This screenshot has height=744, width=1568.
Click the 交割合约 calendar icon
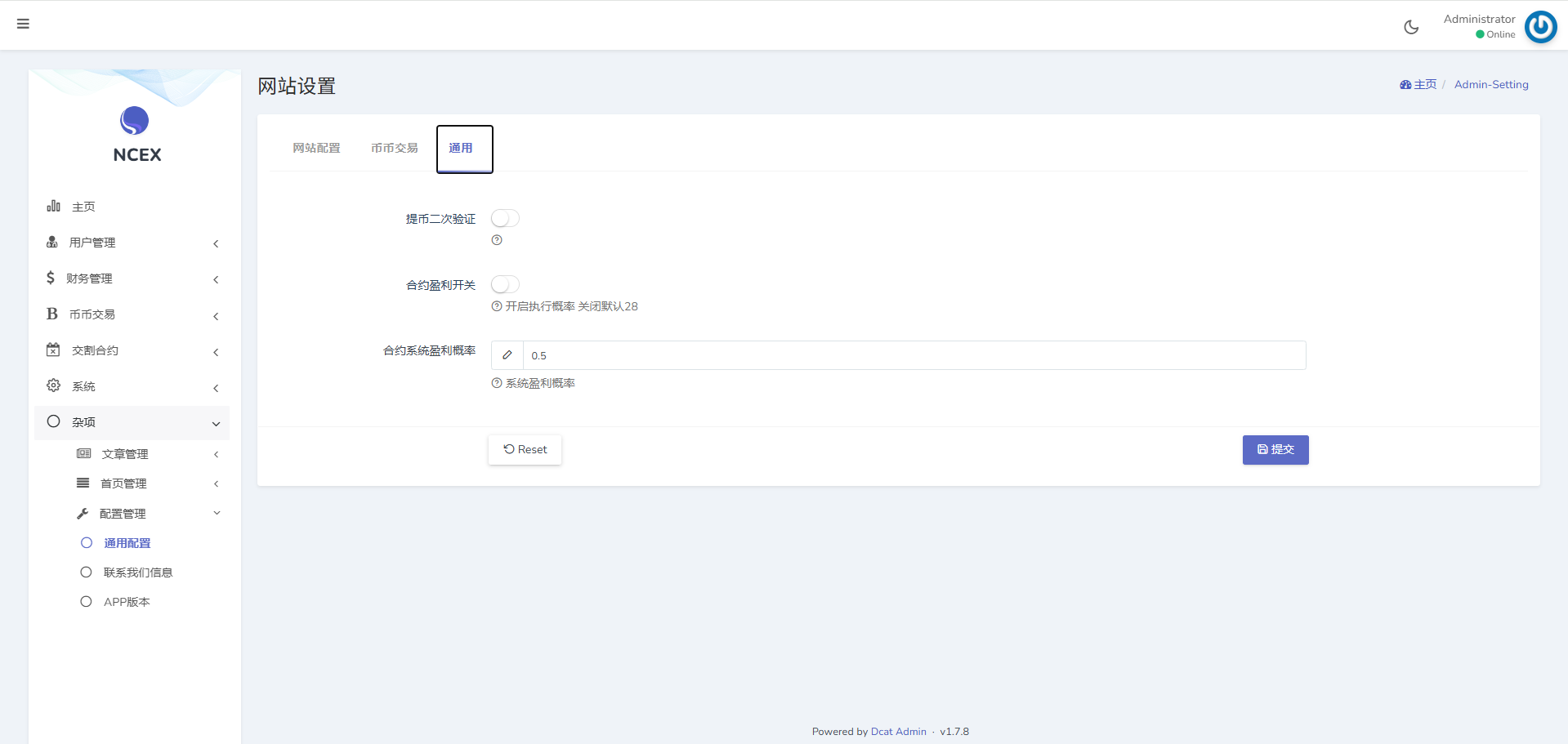point(53,350)
